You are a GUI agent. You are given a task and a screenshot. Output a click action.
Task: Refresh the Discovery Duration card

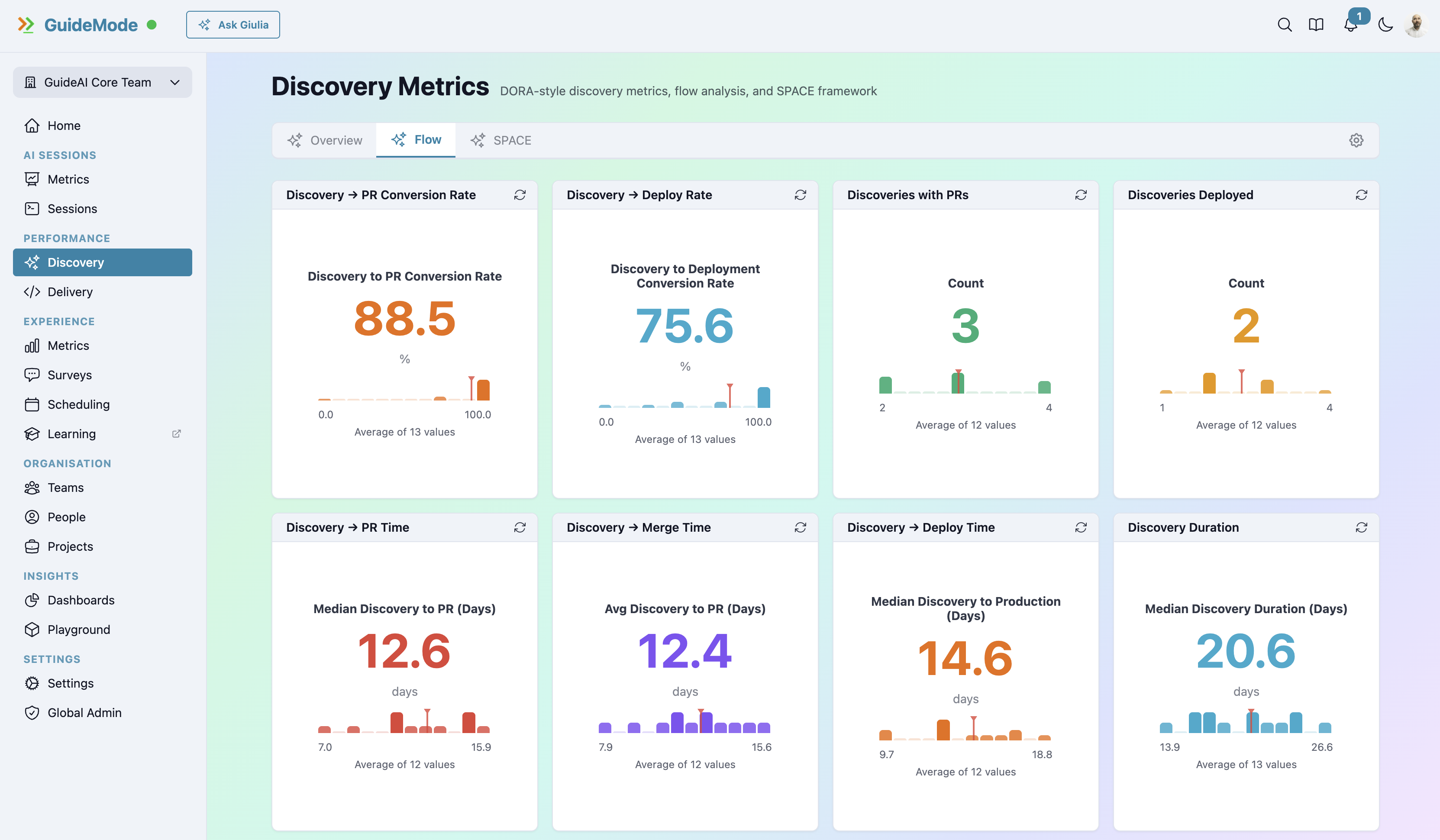1362,527
